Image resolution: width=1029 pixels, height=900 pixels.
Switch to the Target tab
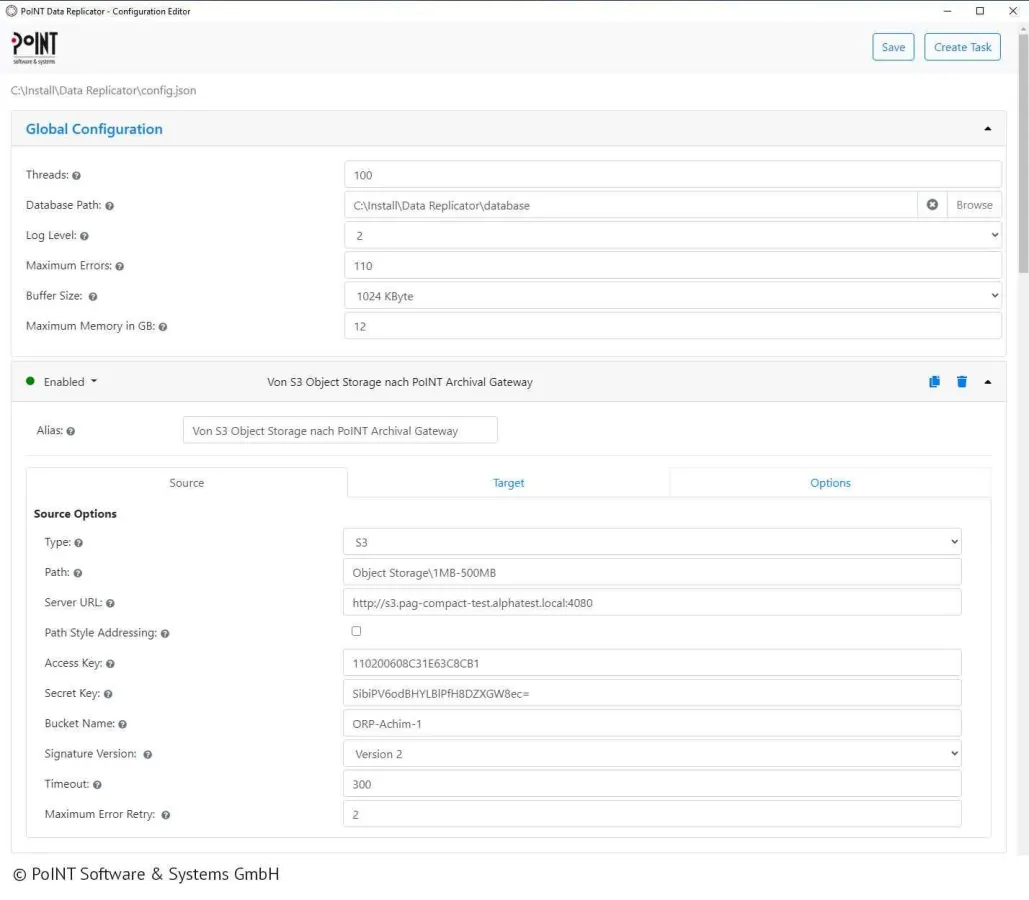click(x=508, y=482)
